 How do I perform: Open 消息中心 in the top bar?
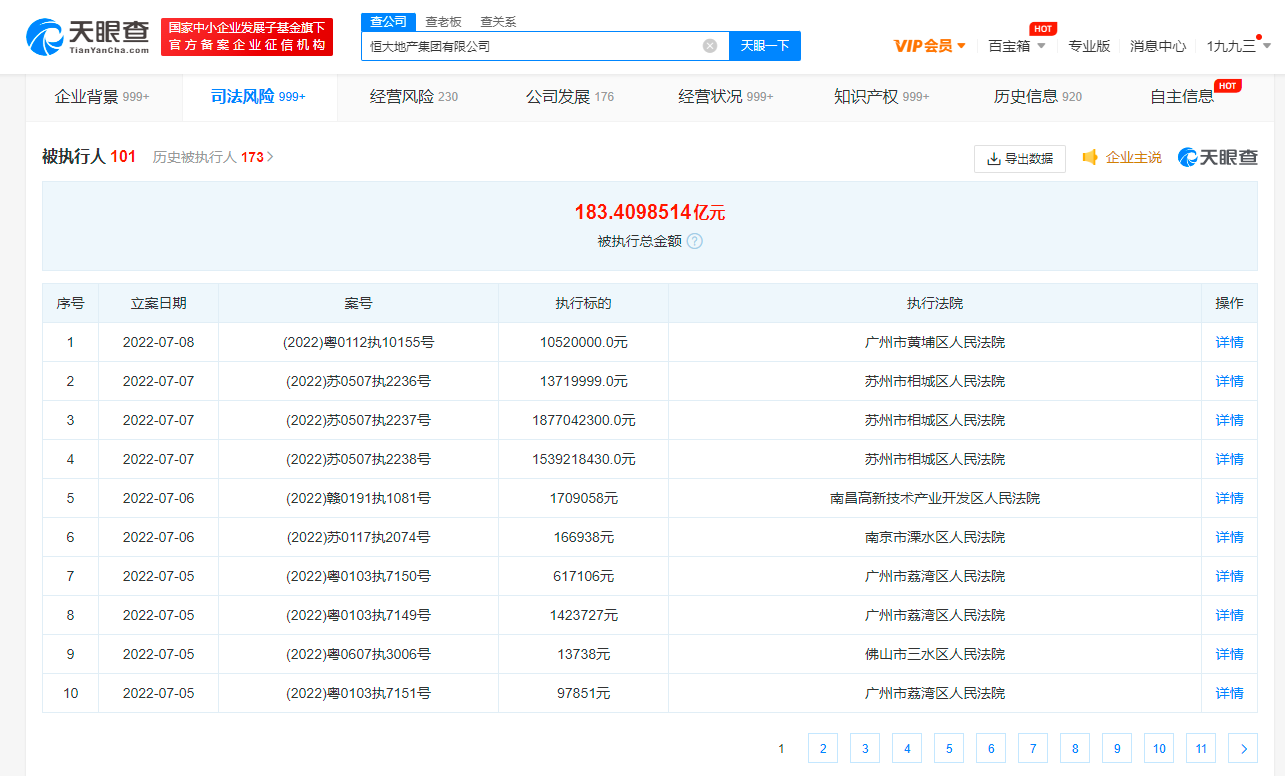point(1157,46)
